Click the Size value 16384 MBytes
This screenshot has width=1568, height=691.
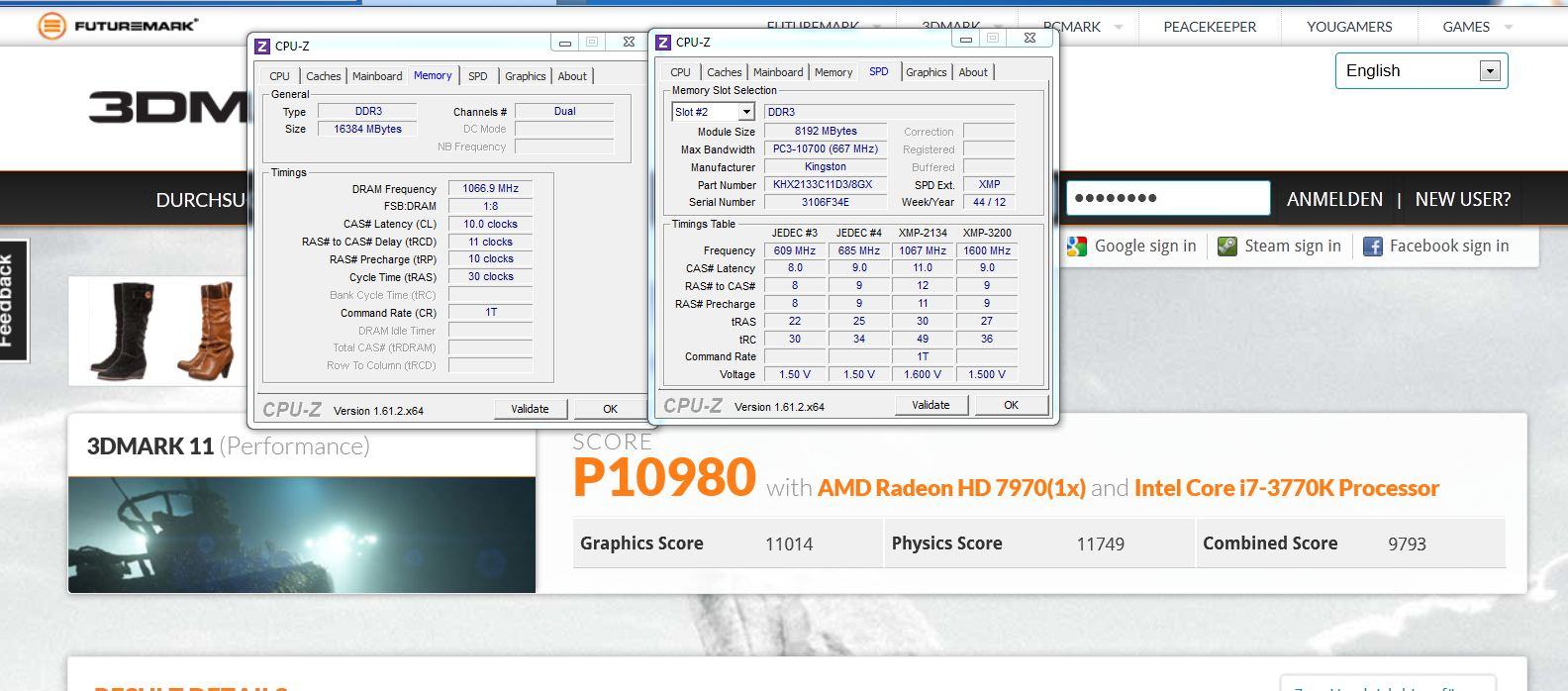click(367, 129)
